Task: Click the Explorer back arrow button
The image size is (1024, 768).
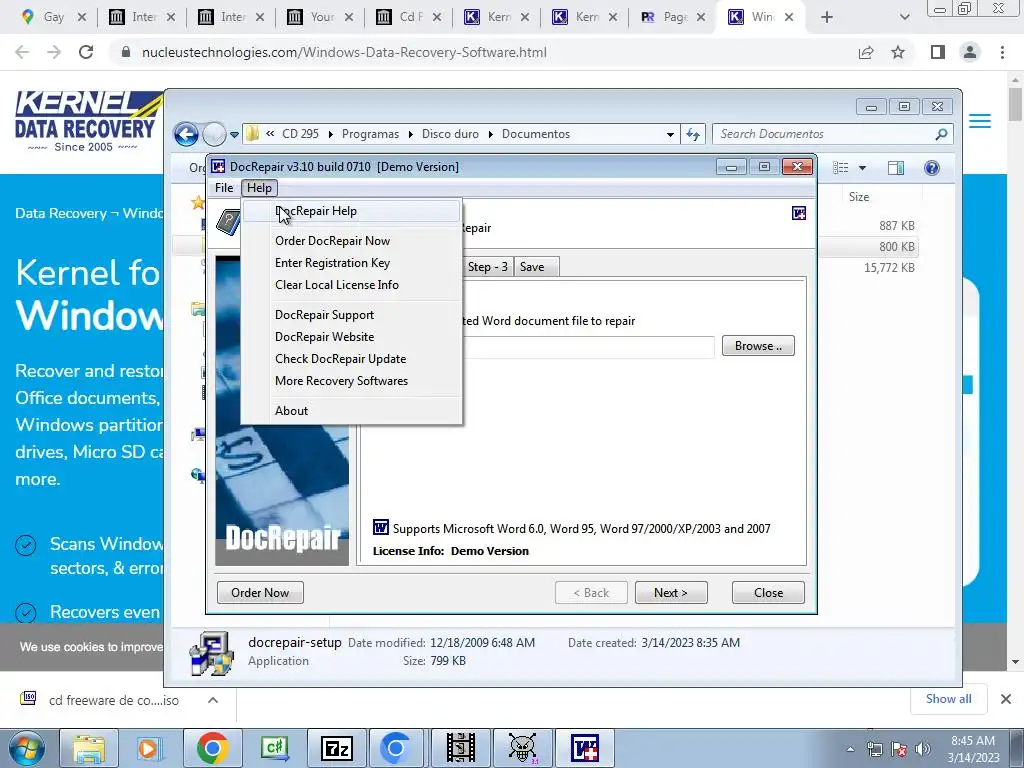Action: click(x=186, y=135)
